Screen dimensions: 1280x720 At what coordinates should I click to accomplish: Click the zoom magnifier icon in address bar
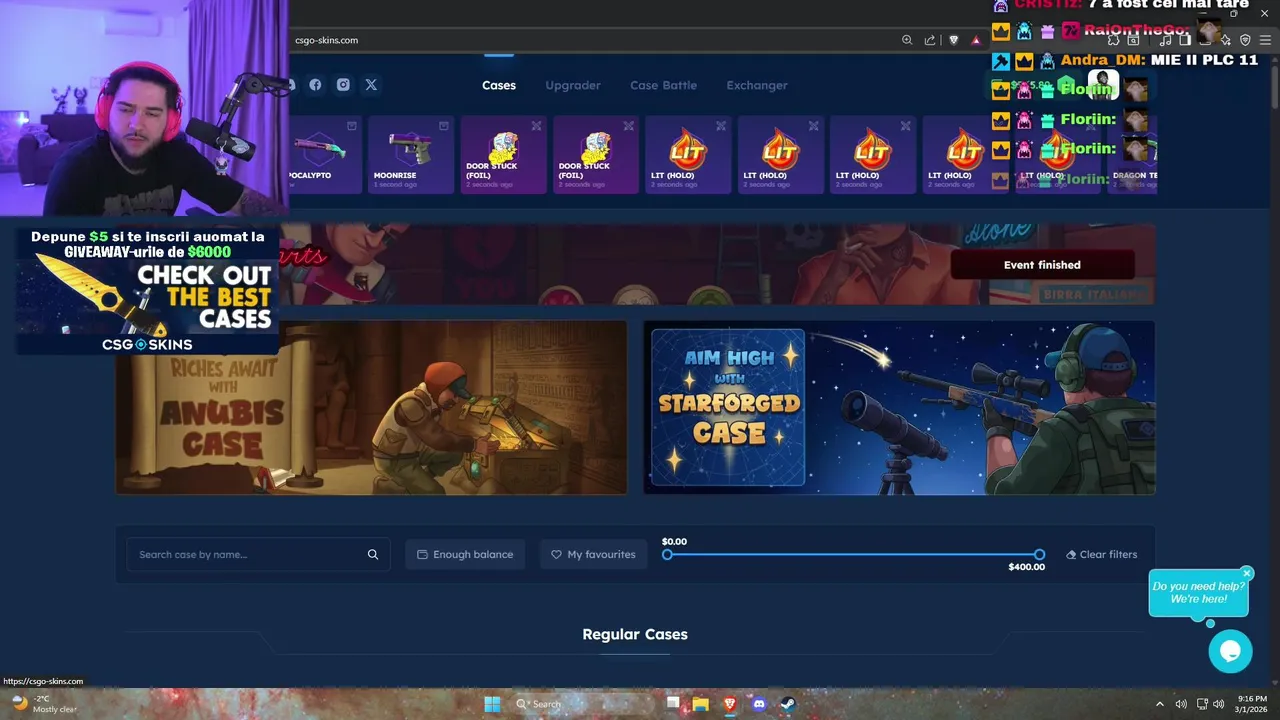[x=907, y=40]
